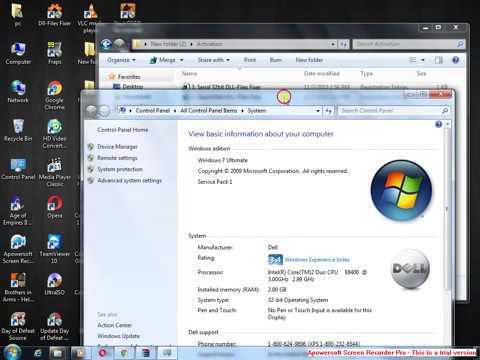This screenshot has width=480, height=360.
Task: Open Day of Defeat Source shortcut
Action: [18, 326]
